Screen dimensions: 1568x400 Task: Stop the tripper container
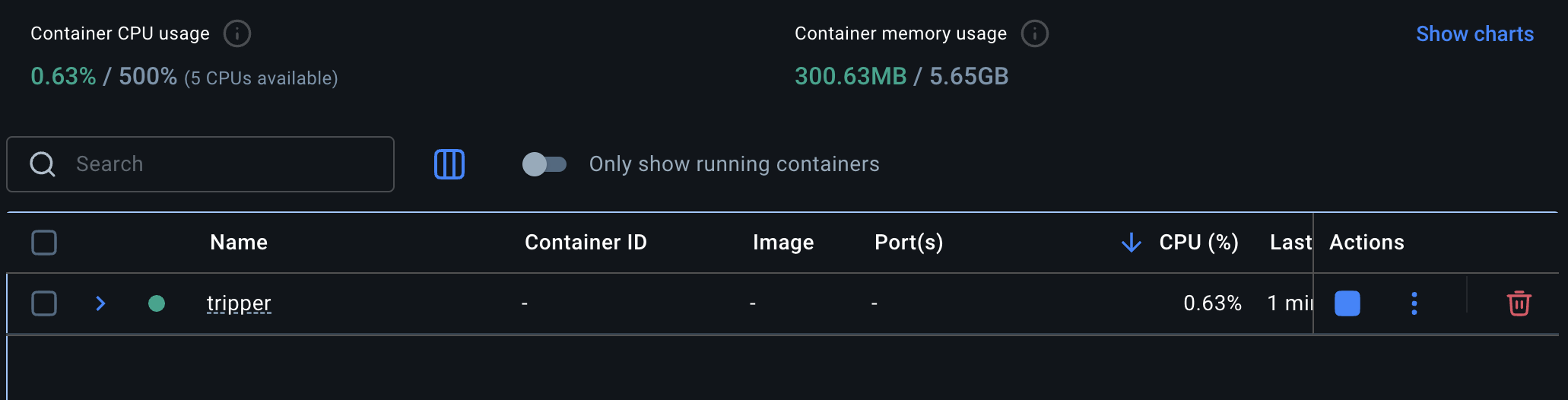[1347, 303]
